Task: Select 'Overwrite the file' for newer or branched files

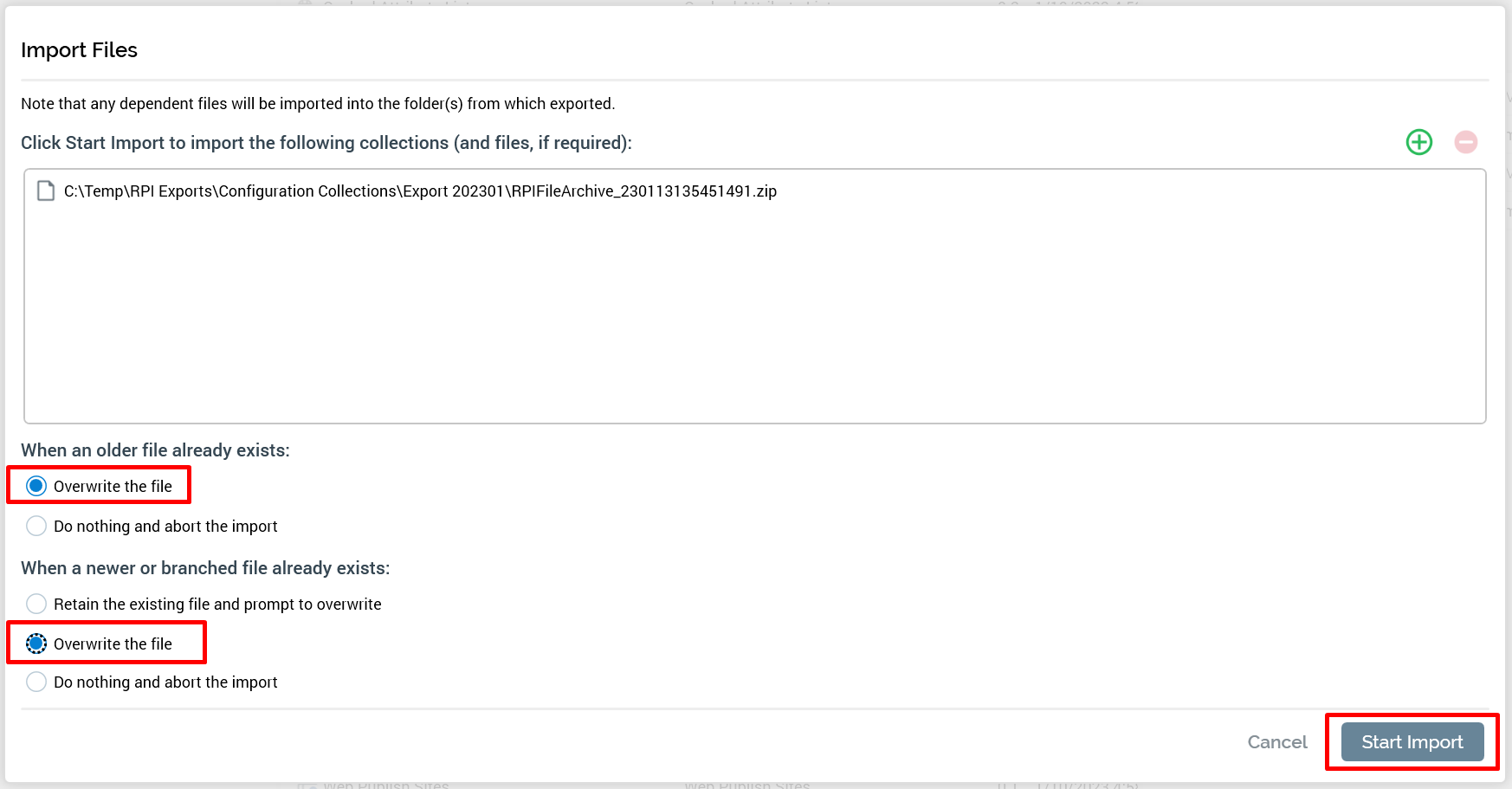Action: tap(36, 643)
